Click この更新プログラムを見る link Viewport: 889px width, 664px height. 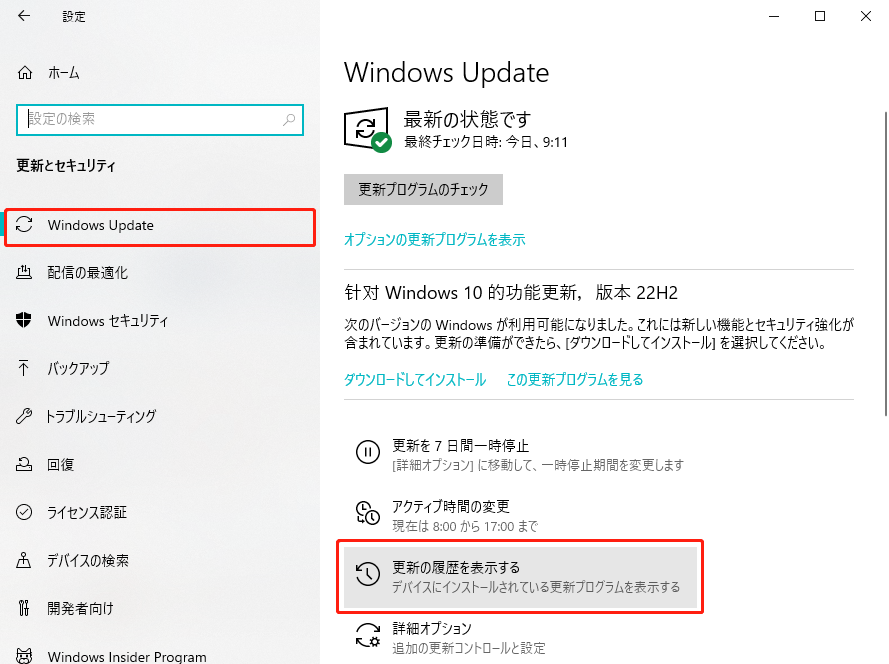point(574,379)
